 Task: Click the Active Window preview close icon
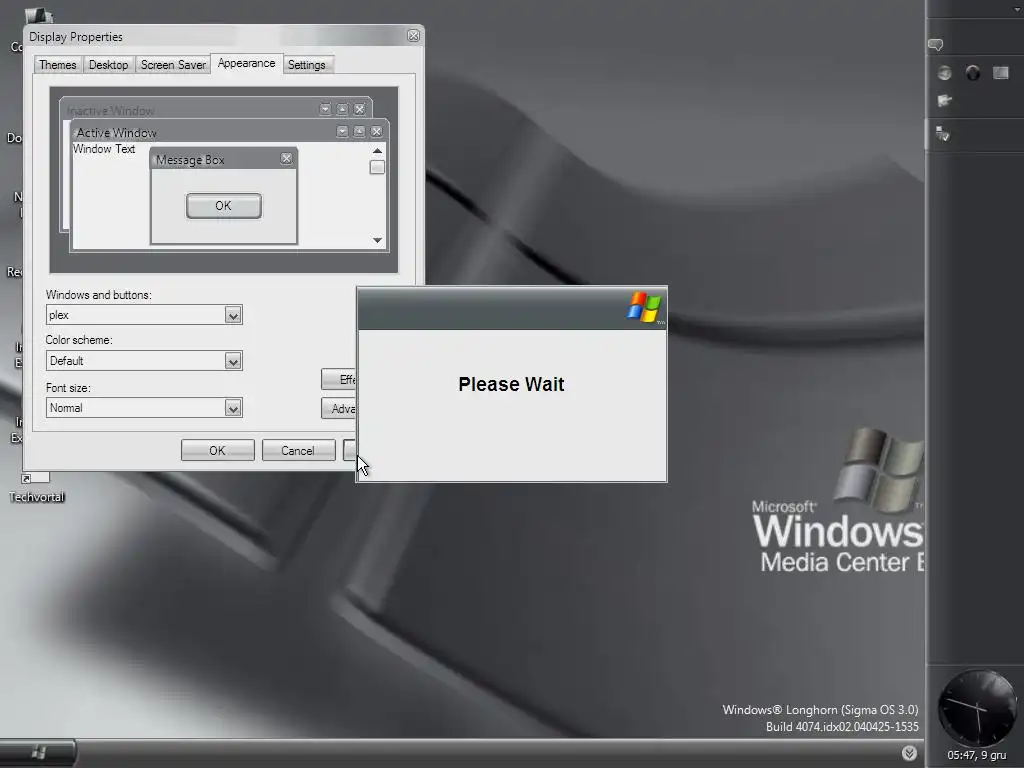pos(377,132)
